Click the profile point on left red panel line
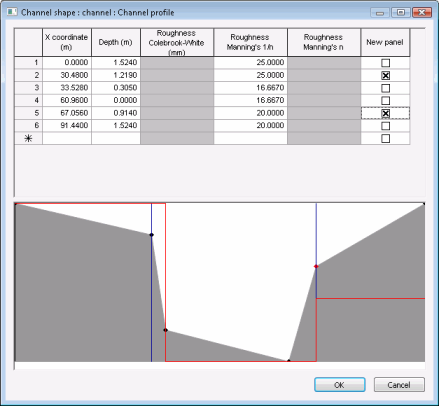This screenshot has height=406, width=439. point(165,330)
